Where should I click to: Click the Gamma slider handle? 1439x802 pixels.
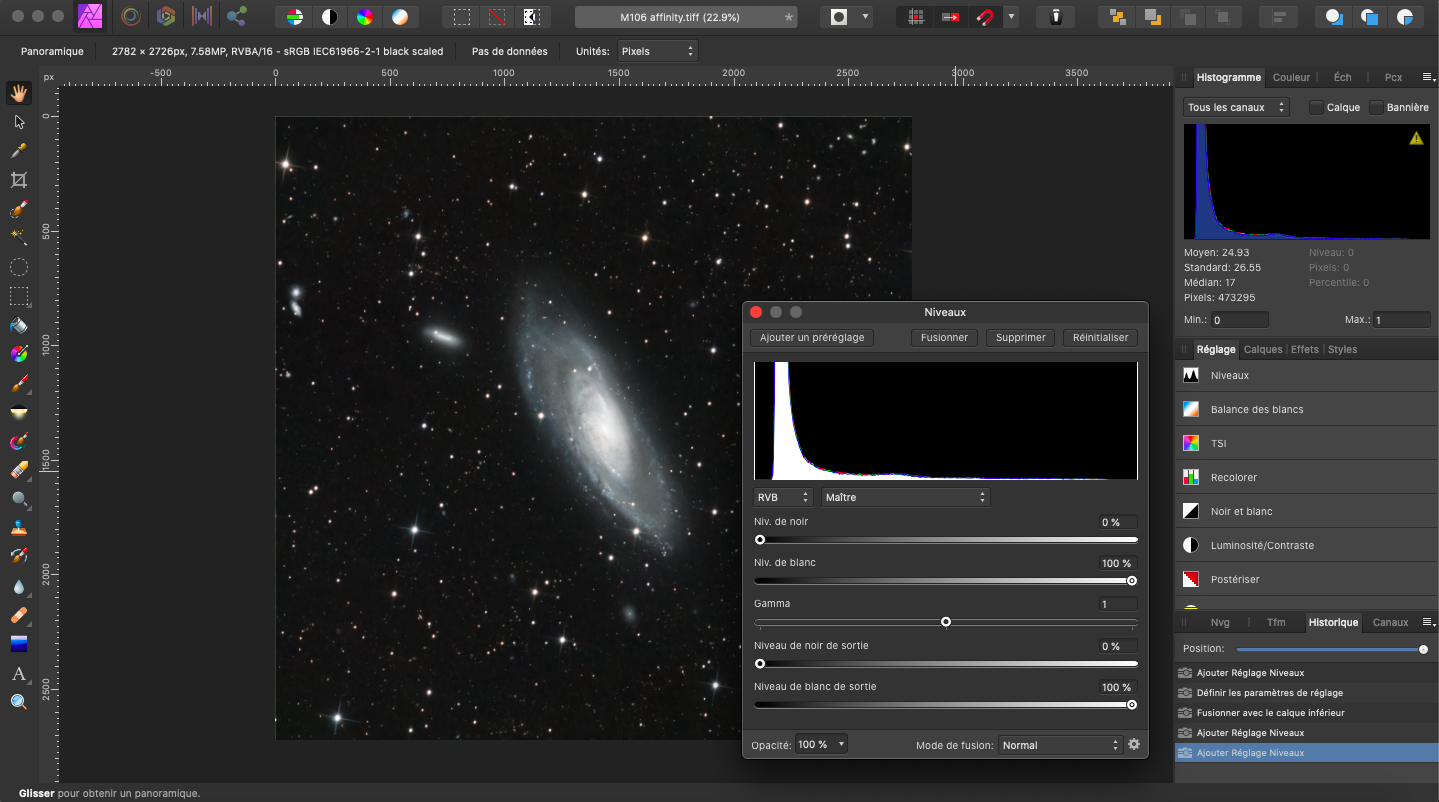[x=946, y=622]
